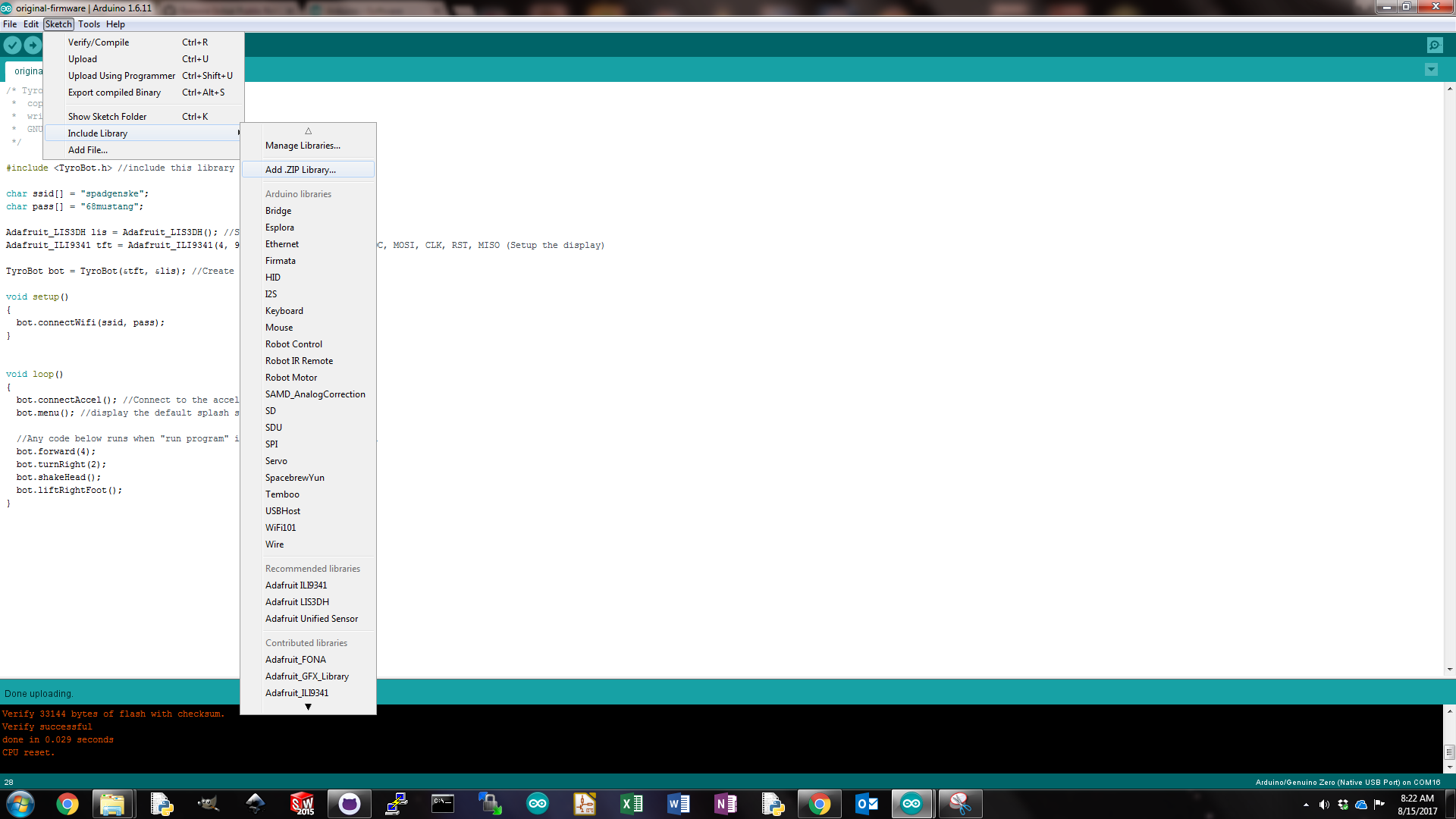The image size is (1456, 819).
Task: Open Excel from the taskbar
Action: pos(631,804)
